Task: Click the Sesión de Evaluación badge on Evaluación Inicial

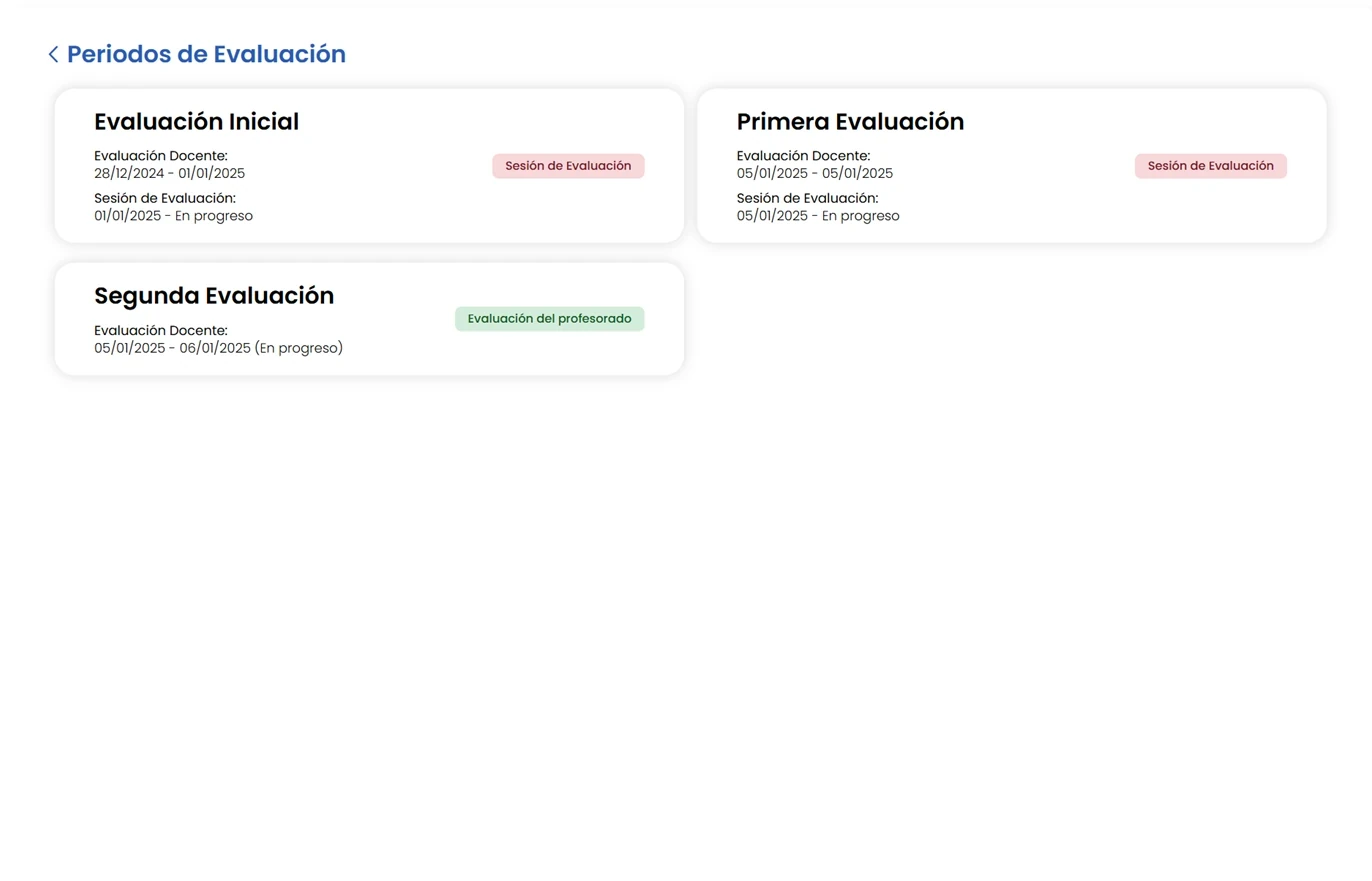Action: pos(568,166)
